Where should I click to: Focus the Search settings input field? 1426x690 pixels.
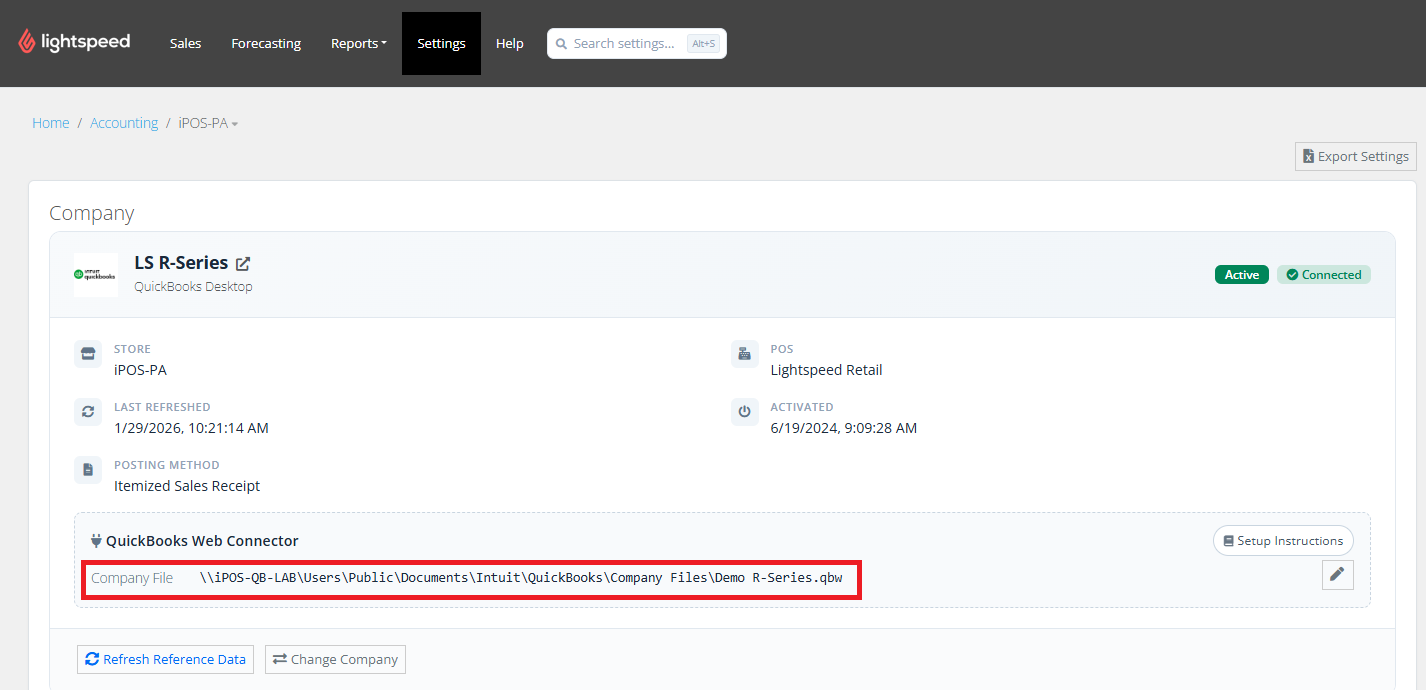click(x=636, y=43)
